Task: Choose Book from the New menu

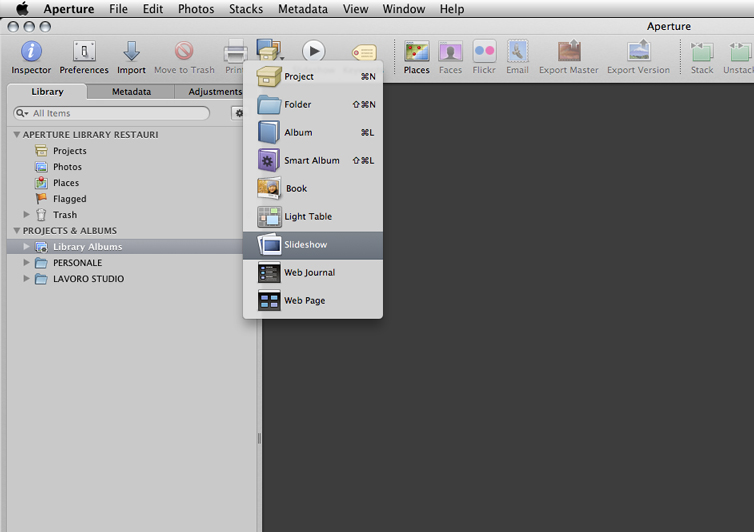Action: coord(313,189)
